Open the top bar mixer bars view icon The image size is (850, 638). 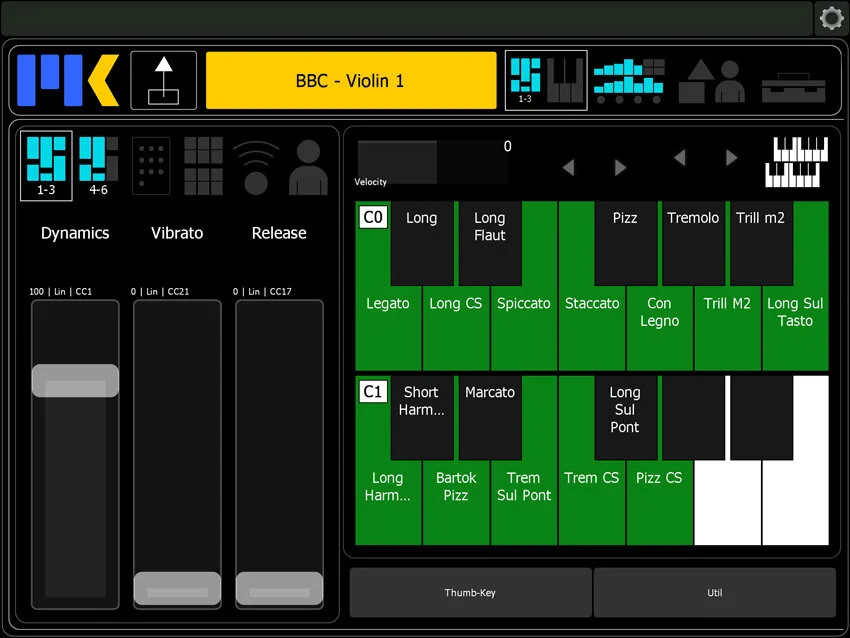[629, 80]
